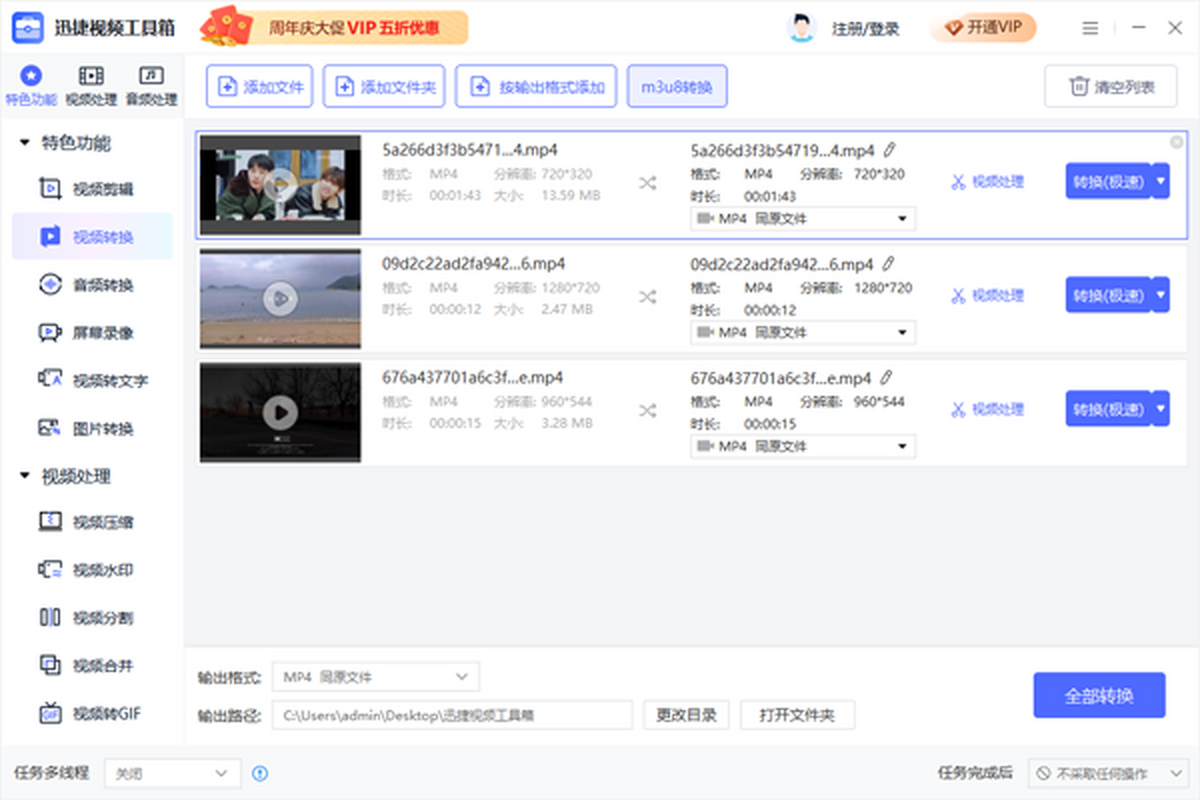Open the 任务多线程 setting dropdown
1200x800 pixels.
(172, 773)
